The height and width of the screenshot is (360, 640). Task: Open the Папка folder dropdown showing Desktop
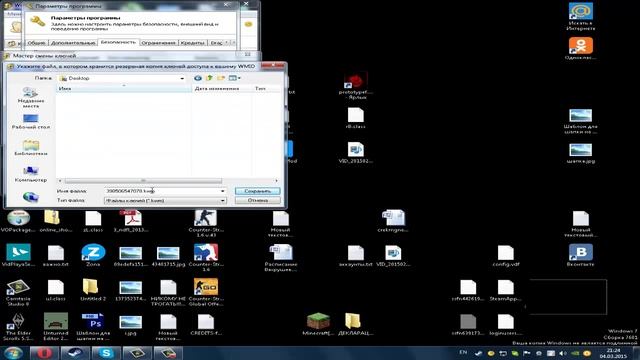coord(122,78)
